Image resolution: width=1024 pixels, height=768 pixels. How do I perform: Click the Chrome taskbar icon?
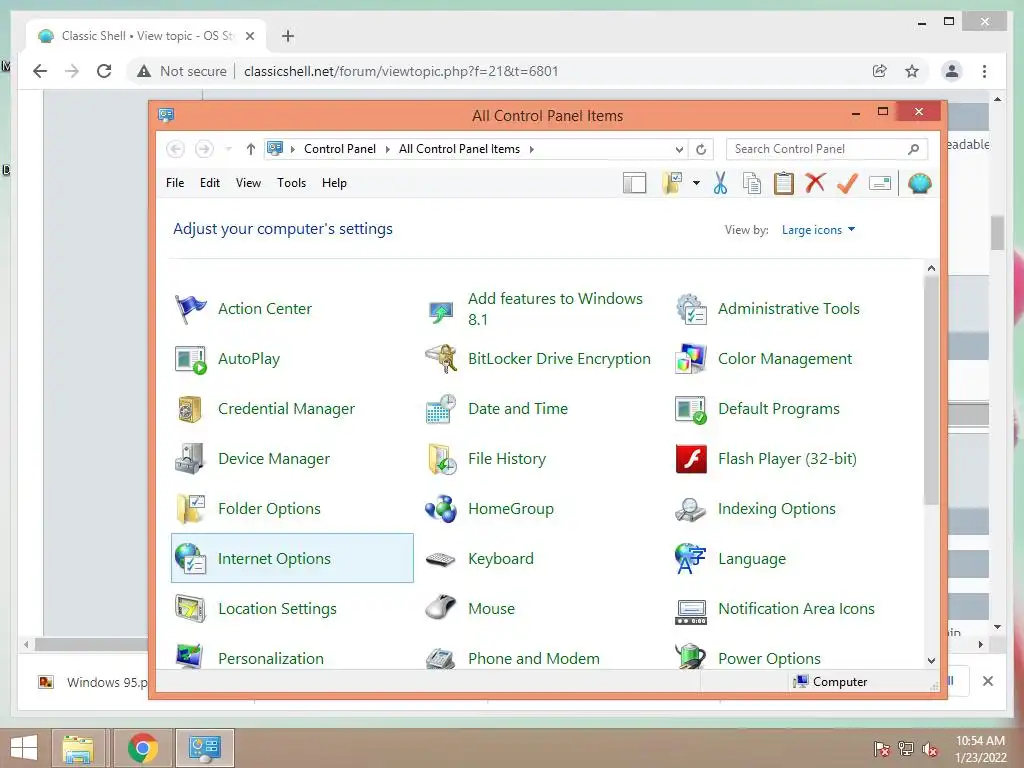[142, 748]
